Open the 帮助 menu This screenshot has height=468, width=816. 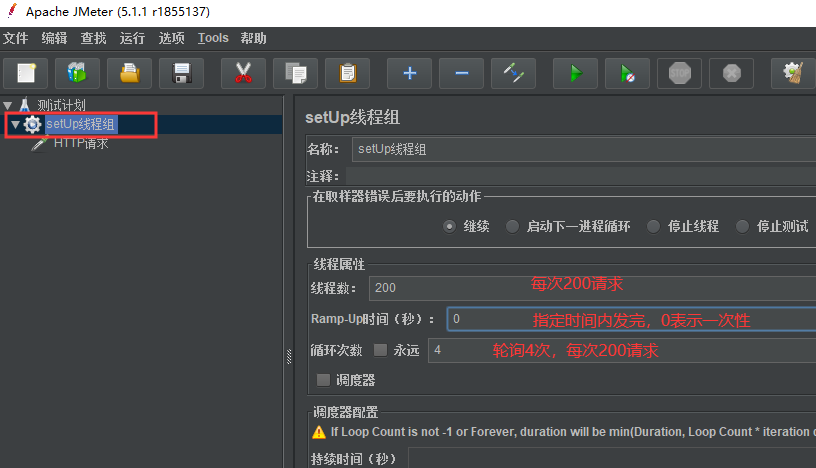point(253,38)
